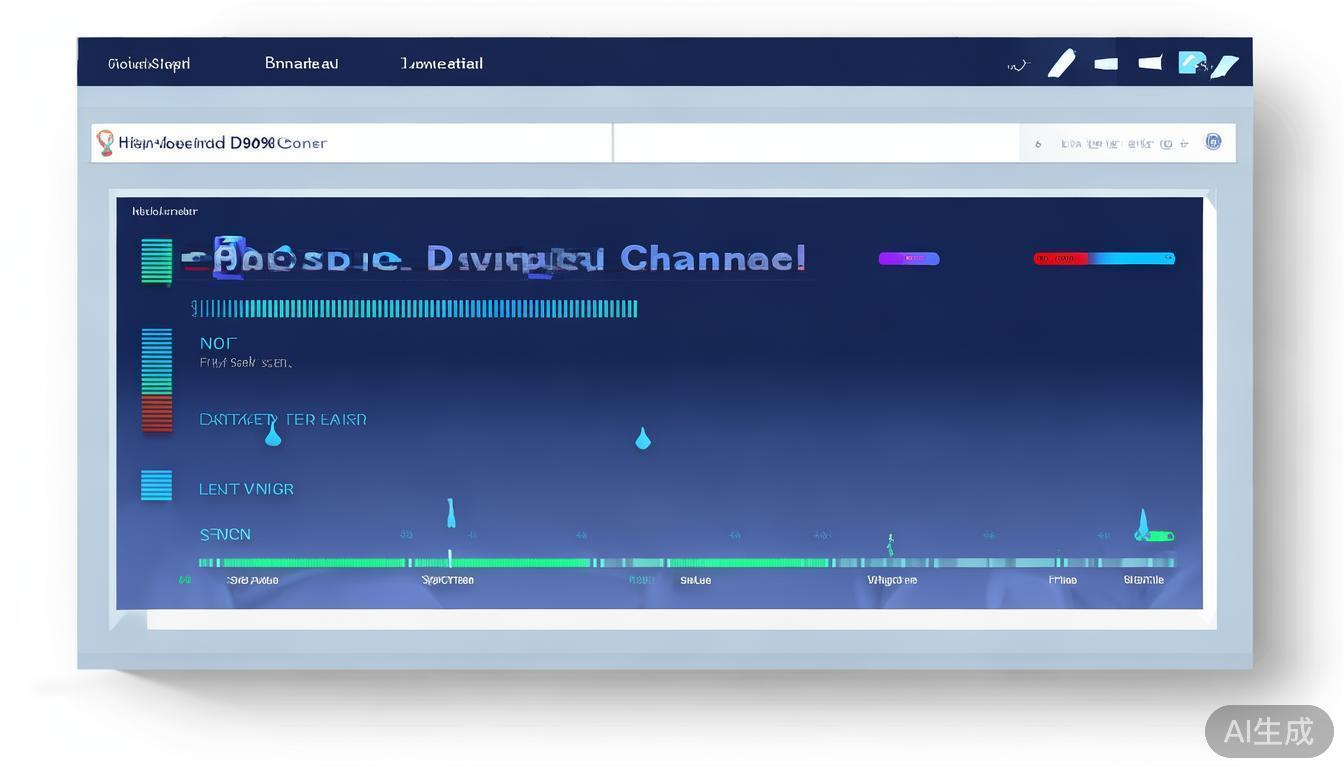Viewport: 1344px width, 768px height.
Task: Click the cyan segmented progress bar under title
Action: [x=414, y=308]
